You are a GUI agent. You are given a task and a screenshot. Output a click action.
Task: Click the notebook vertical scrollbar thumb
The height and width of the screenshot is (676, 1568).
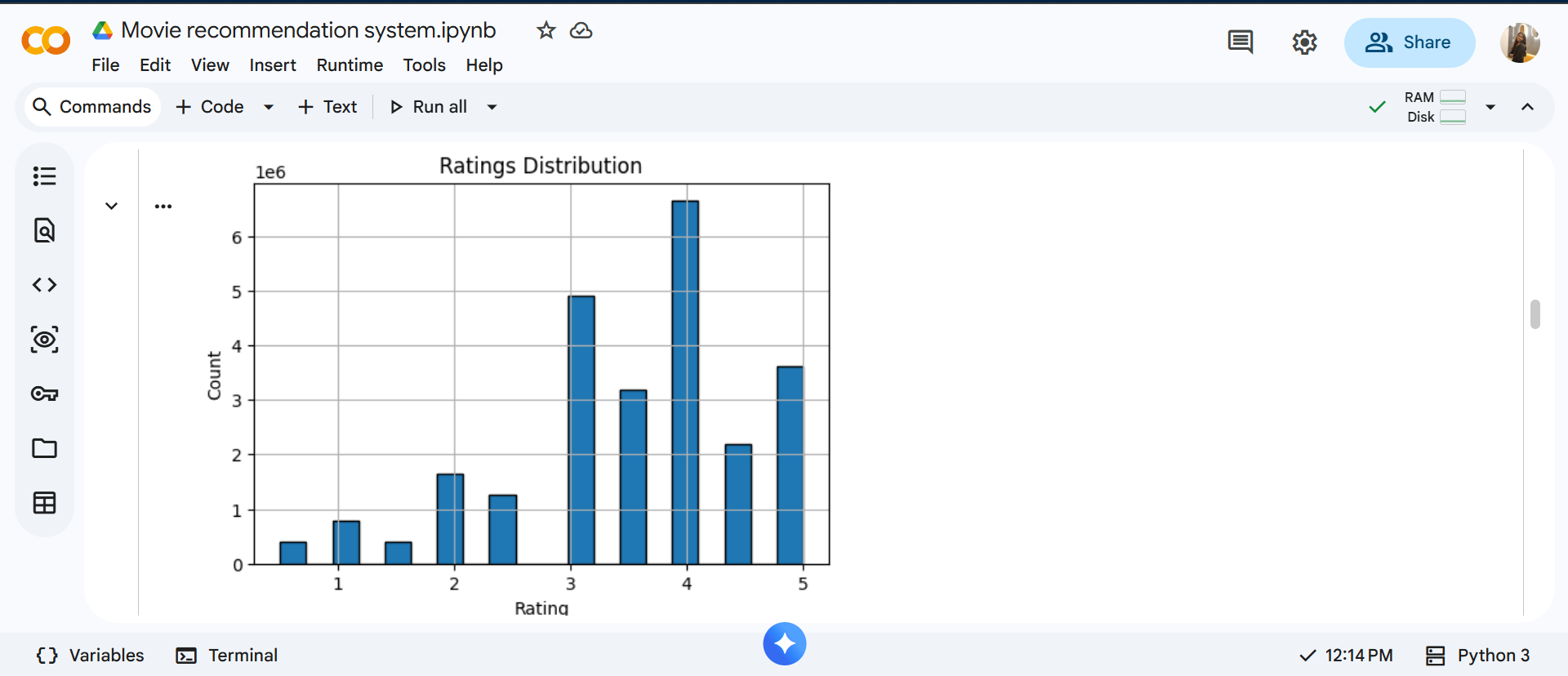(1535, 314)
